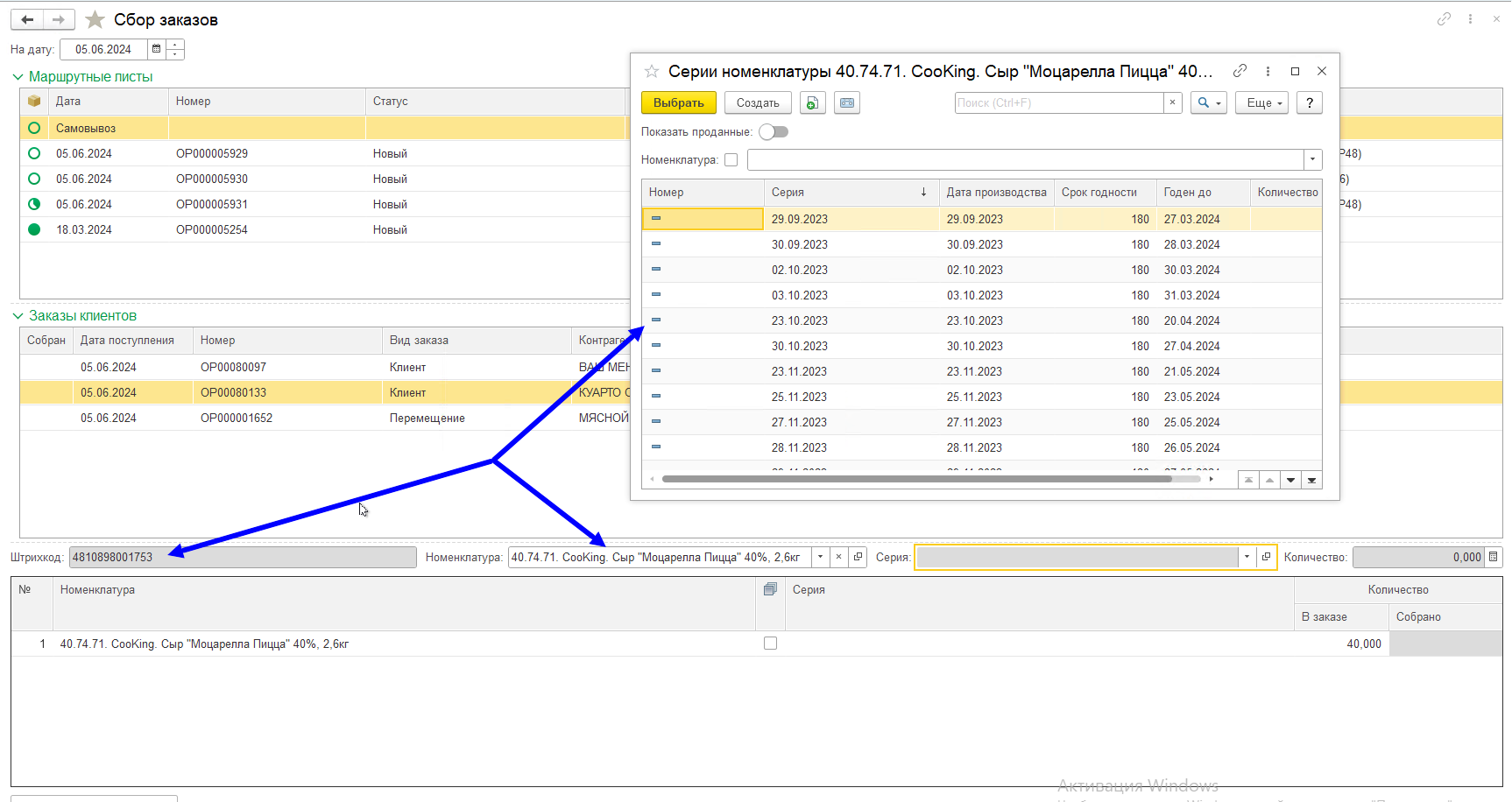
Task: Star the Серии номенклатуры dialog as favorite
Action: (652, 71)
